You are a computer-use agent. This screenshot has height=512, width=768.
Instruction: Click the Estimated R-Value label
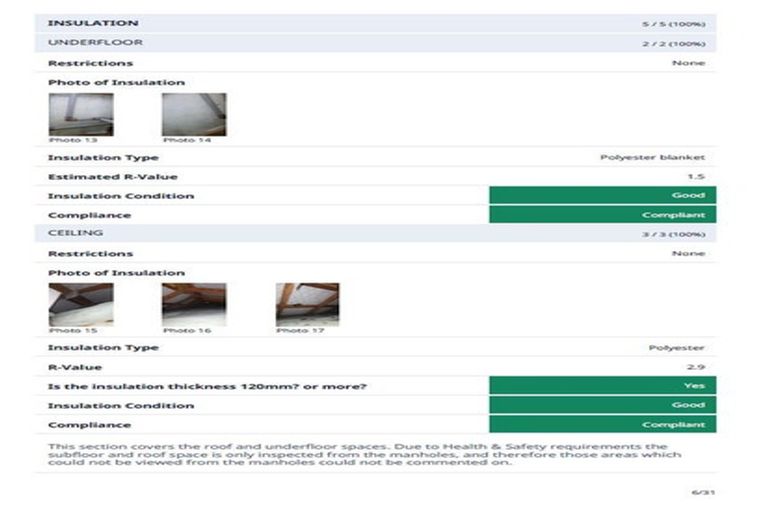tap(113, 176)
